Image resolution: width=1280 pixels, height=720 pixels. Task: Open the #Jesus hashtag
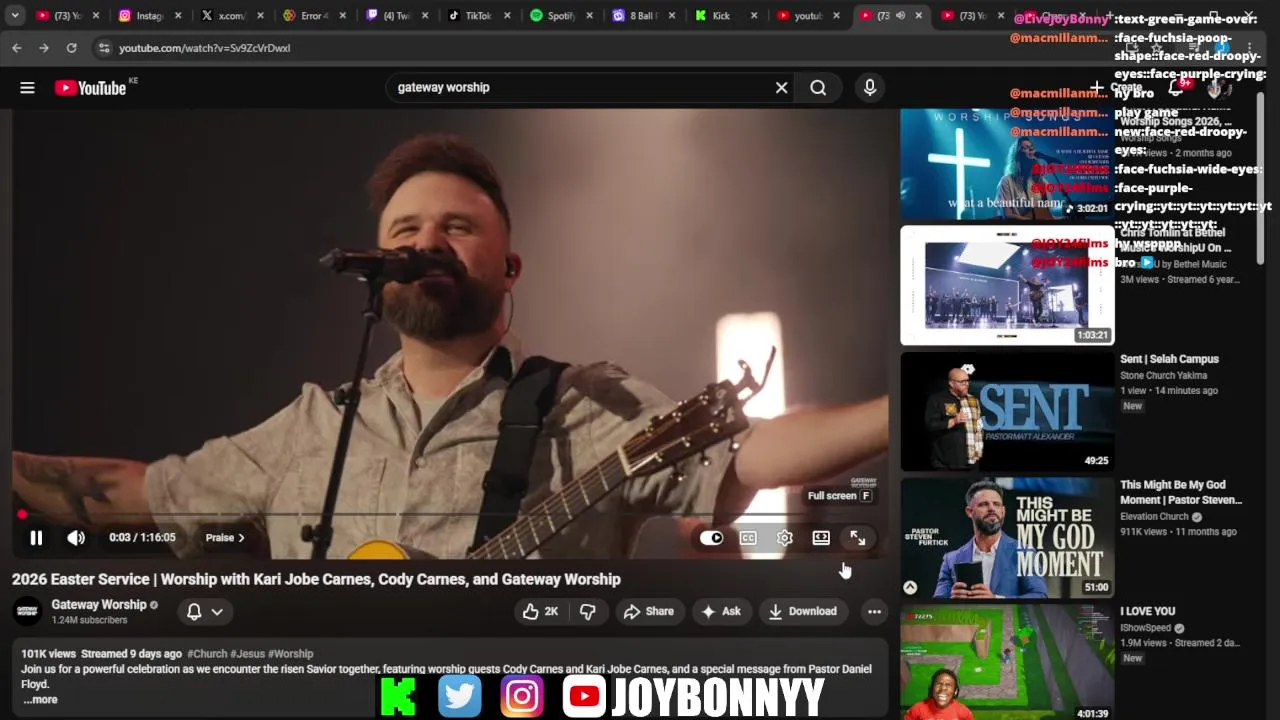[247, 654]
